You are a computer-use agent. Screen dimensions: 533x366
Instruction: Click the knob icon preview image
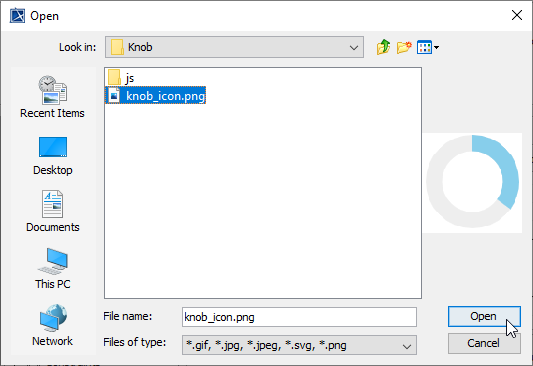pyautogui.click(x=472, y=183)
